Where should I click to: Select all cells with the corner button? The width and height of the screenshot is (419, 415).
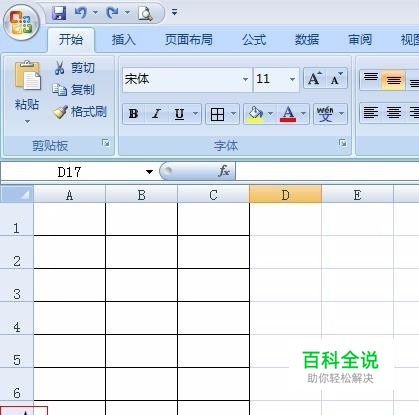(x=17, y=195)
